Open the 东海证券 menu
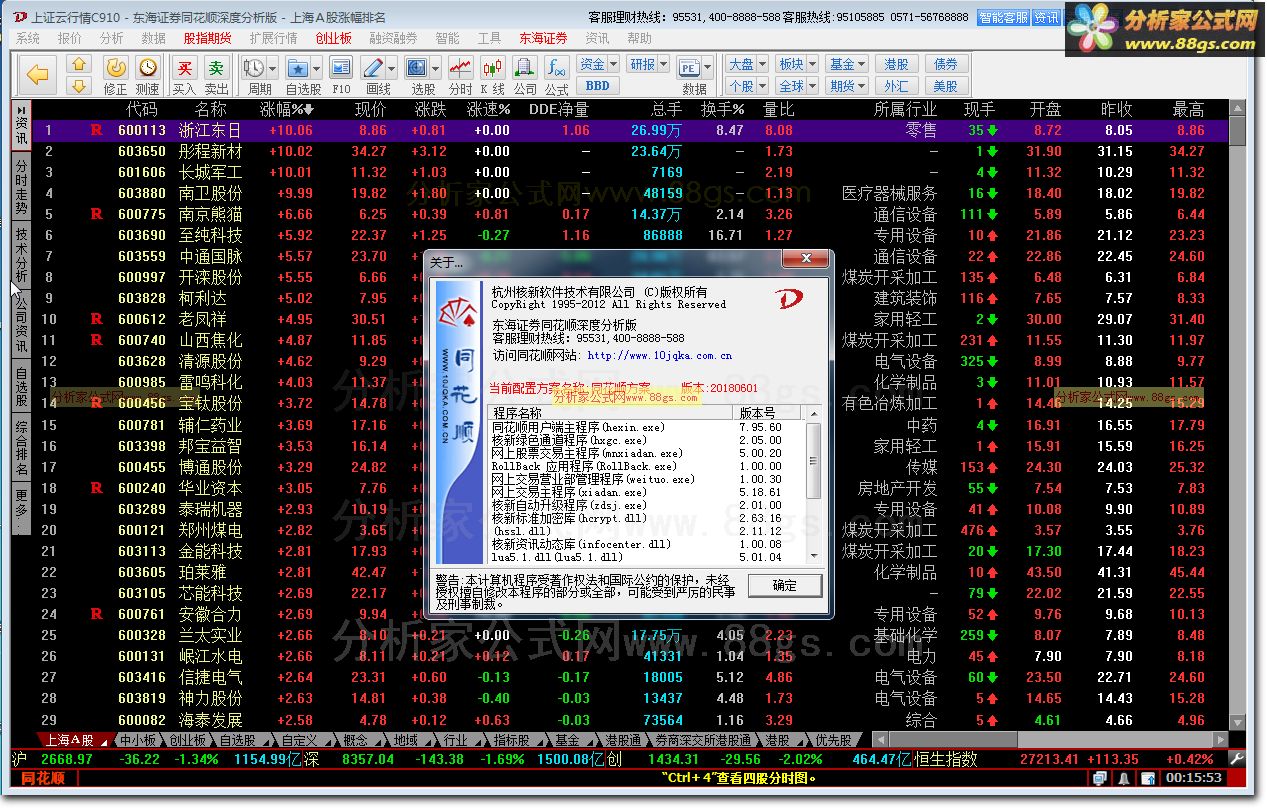This screenshot has width=1267, height=808. coord(543,39)
